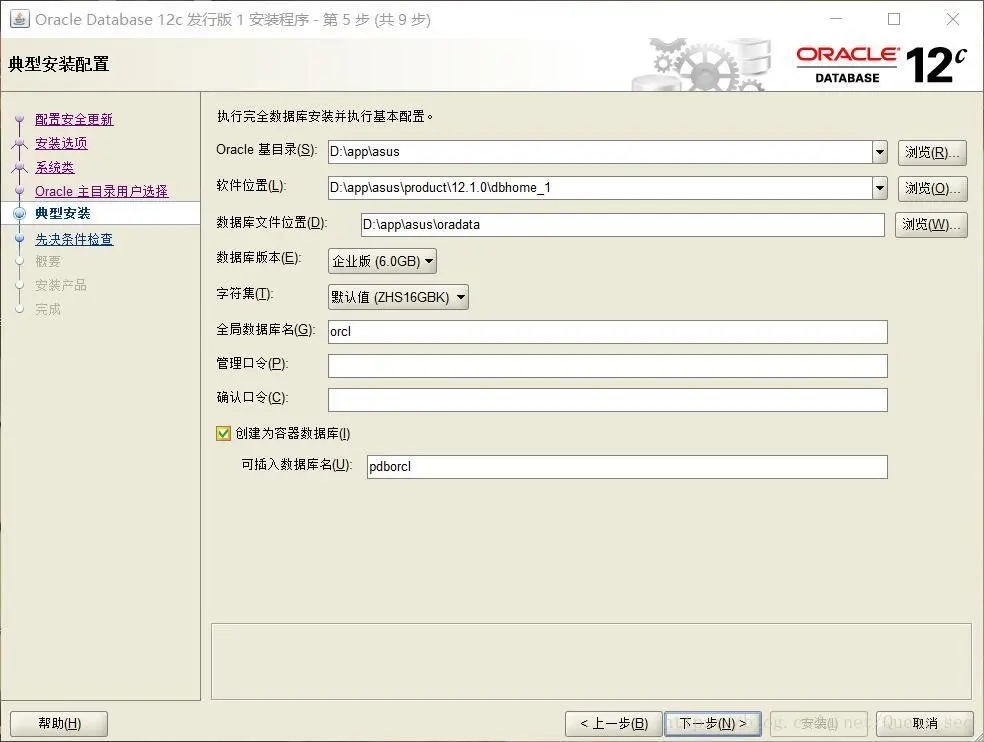Open the Oracle 主目录用户选择 step link
The height and width of the screenshot is (742, 984).
click(x=102, y=191)
